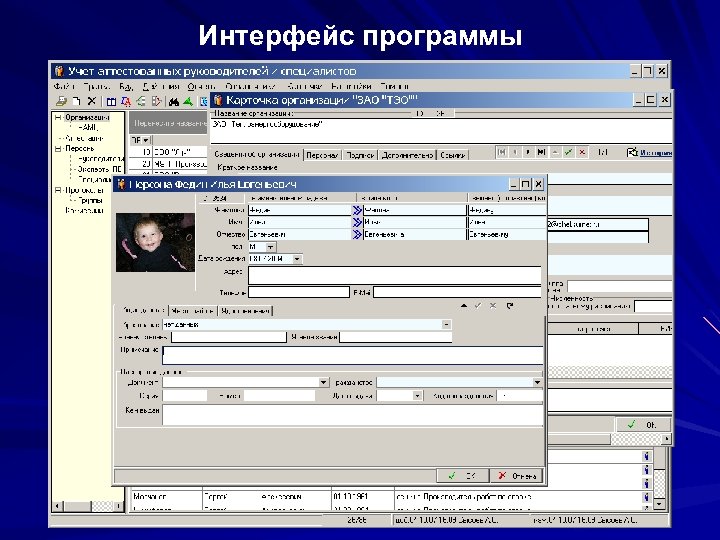Click small gray X icon in persona window
Screen dimensions: 720x540
pyautogui.click(x=493, y=306)
